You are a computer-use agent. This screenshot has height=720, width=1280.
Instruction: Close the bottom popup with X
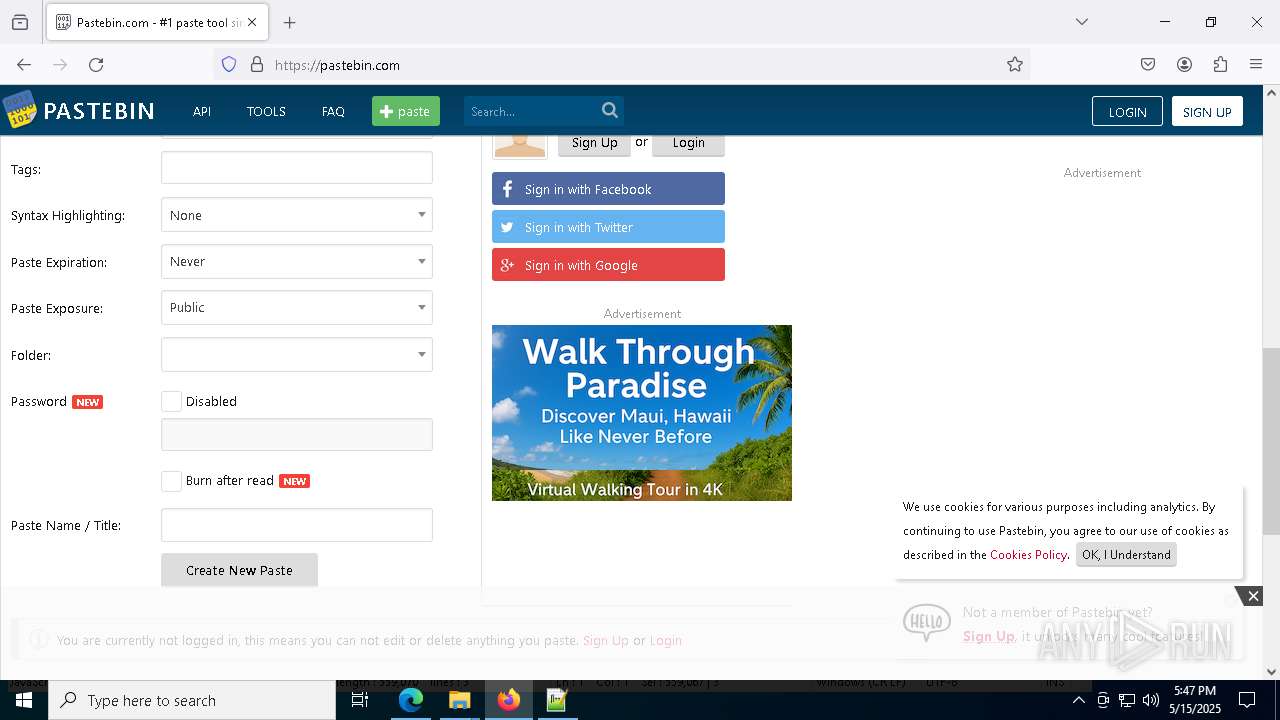coord(1253,596)
